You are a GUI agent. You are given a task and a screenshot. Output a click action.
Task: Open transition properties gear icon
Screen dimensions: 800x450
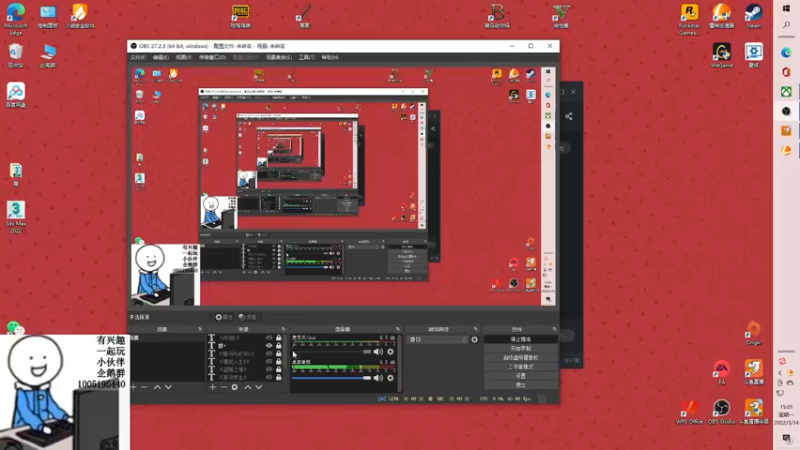tap(474, 339)
